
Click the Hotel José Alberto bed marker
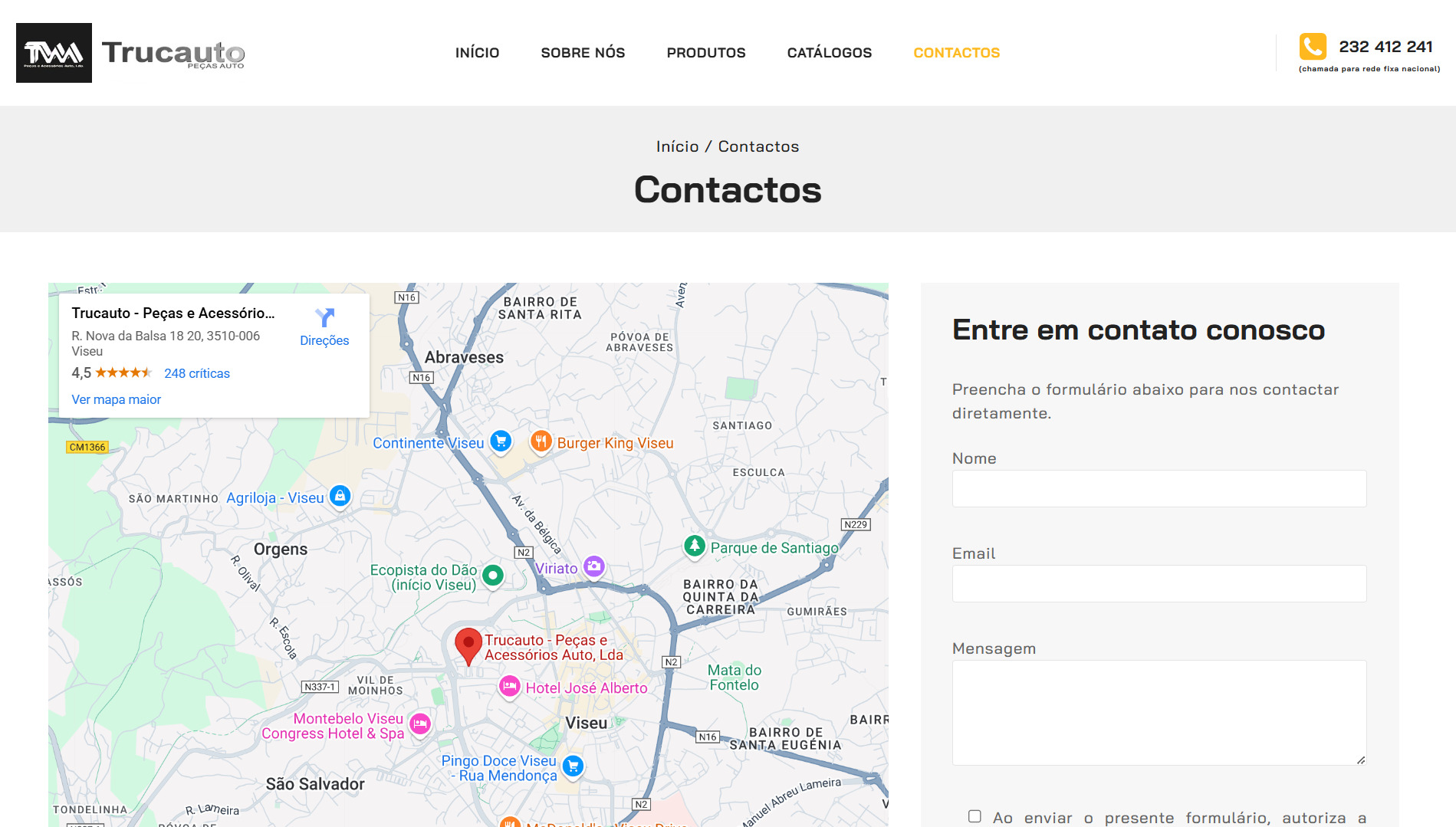coord(510,686)
